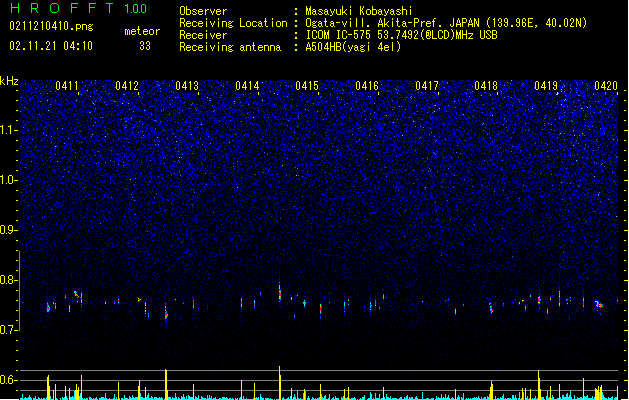Viewport: 629px width, 400px height.
Task: Click the 0415 time marker
Action: pos(307,86)
